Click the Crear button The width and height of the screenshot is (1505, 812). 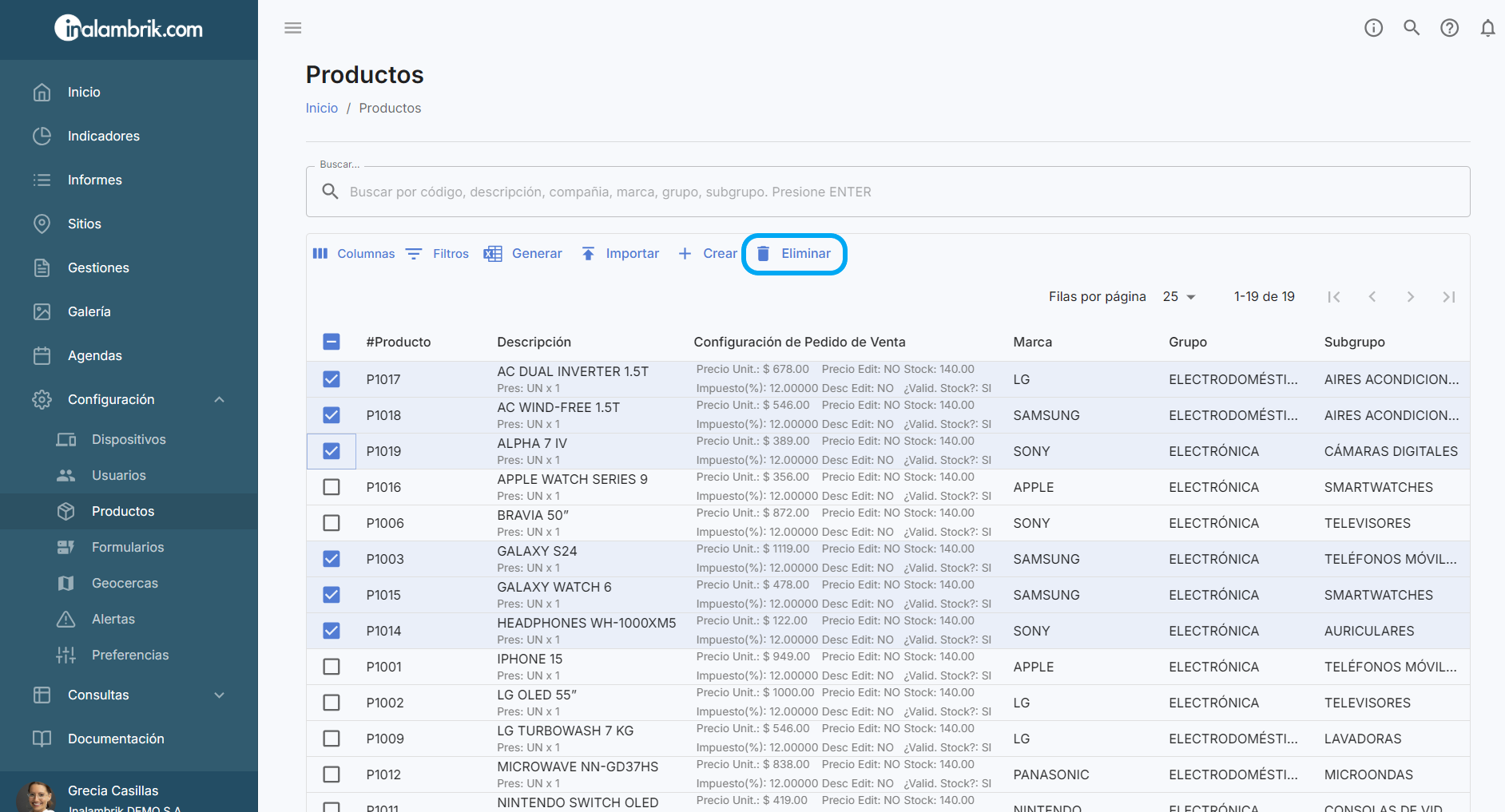pos(708,253)
